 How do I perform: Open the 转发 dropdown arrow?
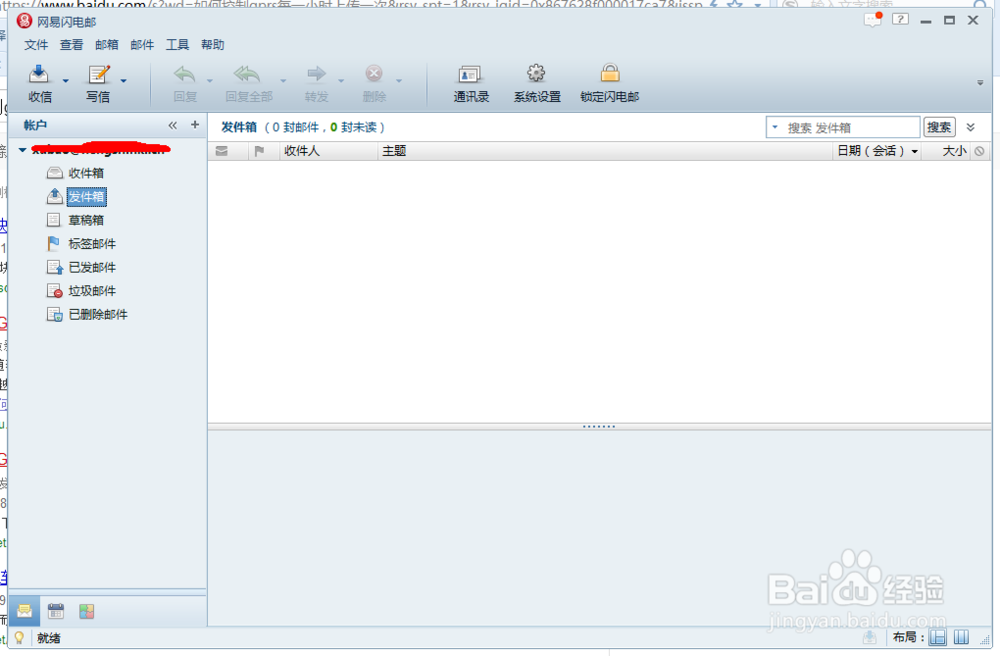click(x=341, y=81)
